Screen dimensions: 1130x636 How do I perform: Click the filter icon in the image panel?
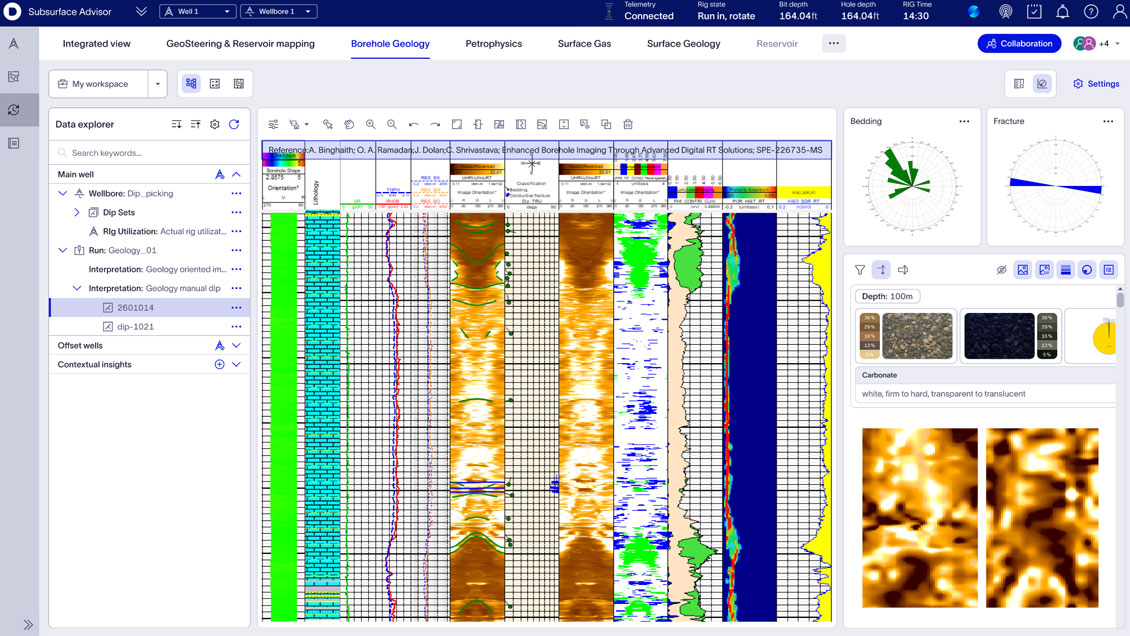click(x=859, y=269)
